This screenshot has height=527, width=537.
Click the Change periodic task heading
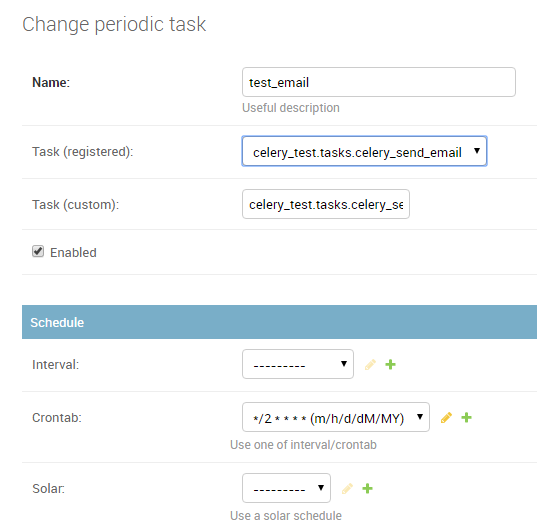114,24
